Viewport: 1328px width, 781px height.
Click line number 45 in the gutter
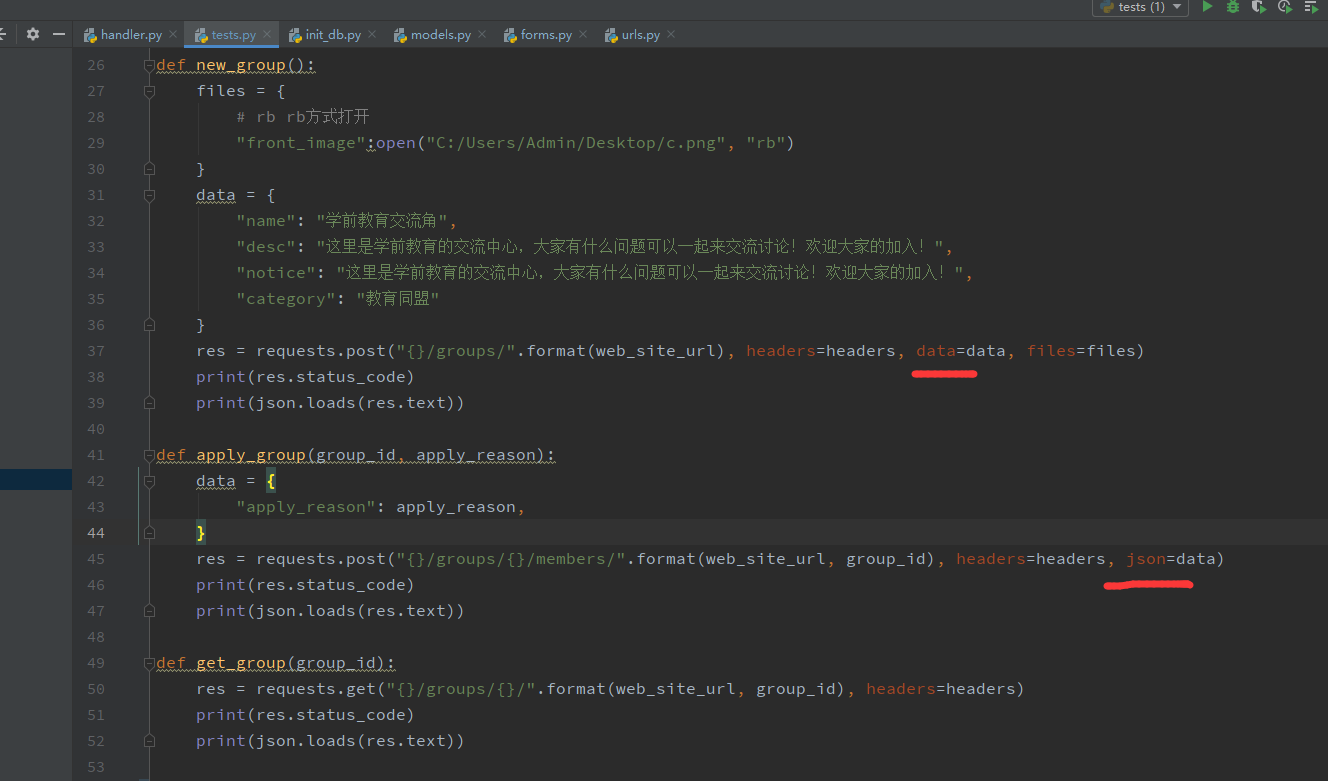[x=96, y=559]
